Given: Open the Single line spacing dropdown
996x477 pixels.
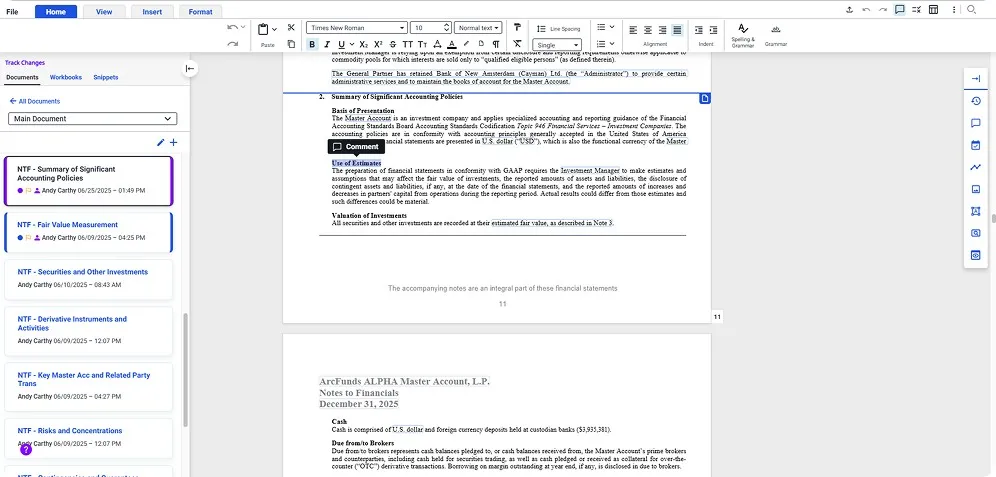Looking at the screenshot, I should coord(557,45).
